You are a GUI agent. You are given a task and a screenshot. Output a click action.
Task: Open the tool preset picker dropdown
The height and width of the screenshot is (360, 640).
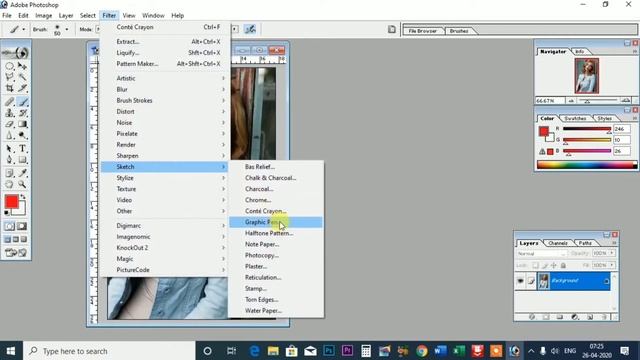click(x=23, y=29)
